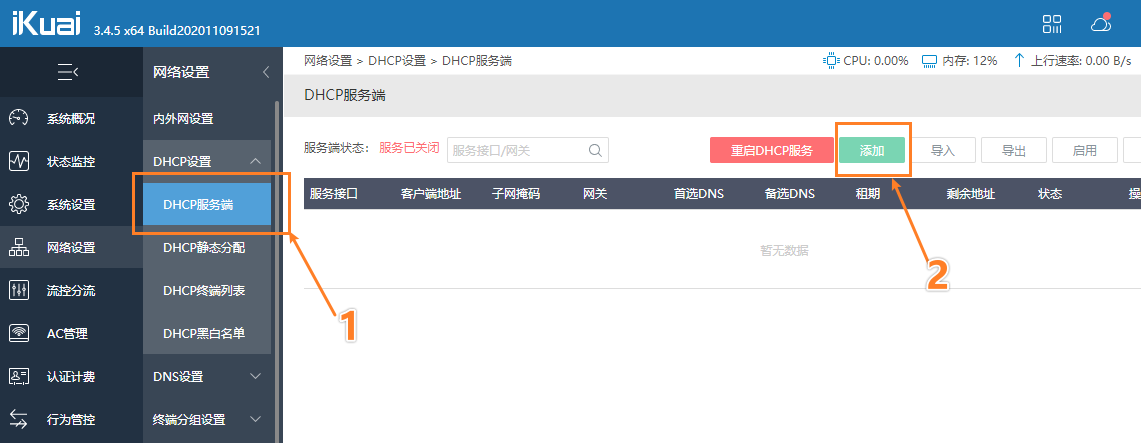Viewport: 1141px width, 443px height.
Task: Click the 网关 column header
Action: [595, 193]
